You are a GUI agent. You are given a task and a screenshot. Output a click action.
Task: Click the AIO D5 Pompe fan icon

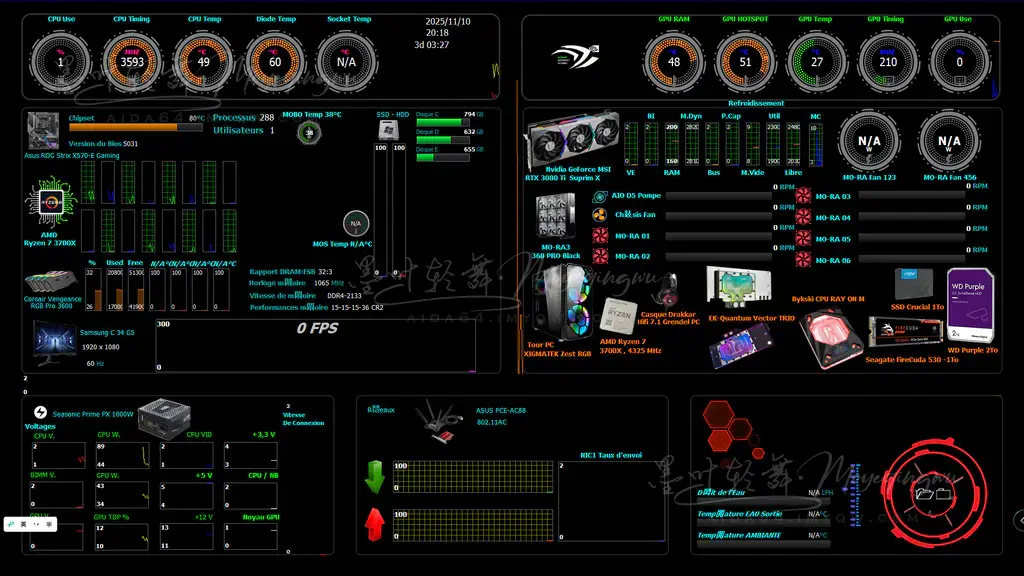(600, 194)
